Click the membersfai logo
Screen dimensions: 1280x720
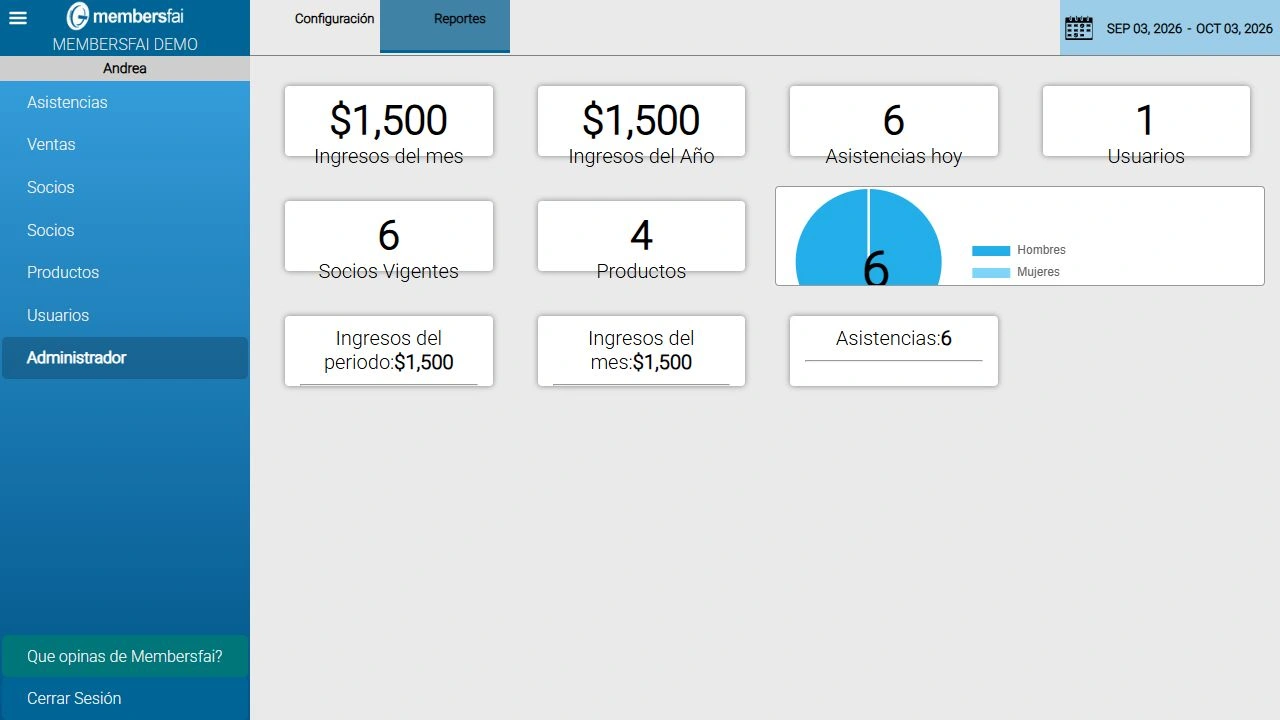(125, 17)
